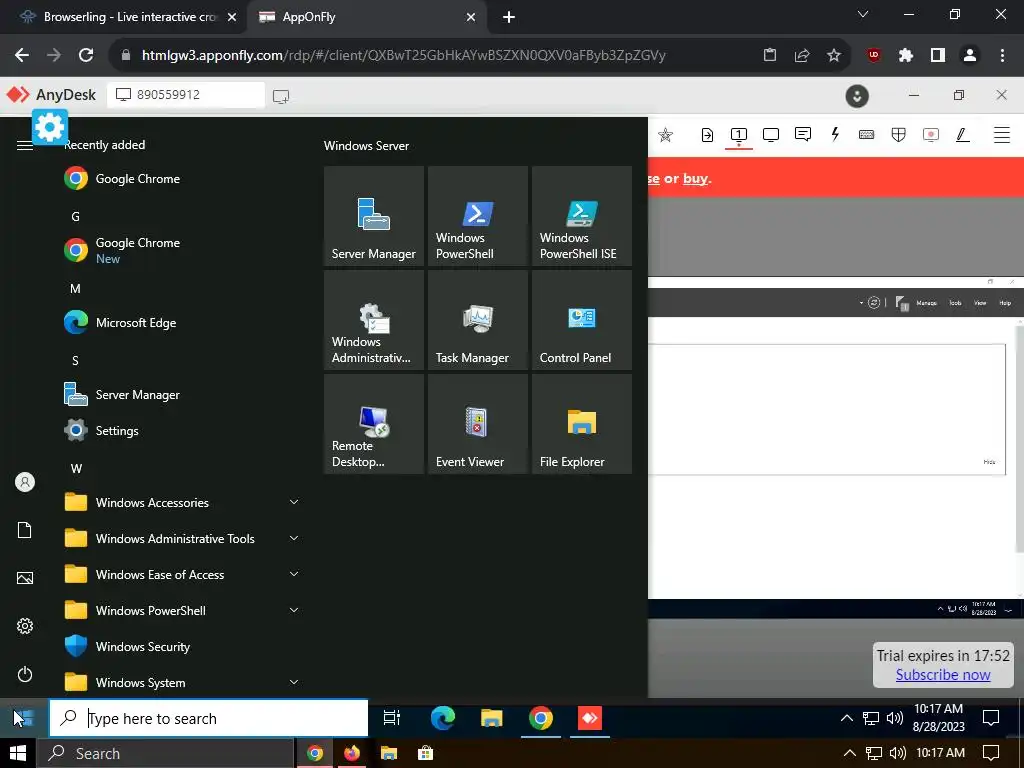Image resolution: width=1024 pixels, height=768 pixels.
Task: Open Documents icon in Start sidebar
Action: (x=25, y=530)
